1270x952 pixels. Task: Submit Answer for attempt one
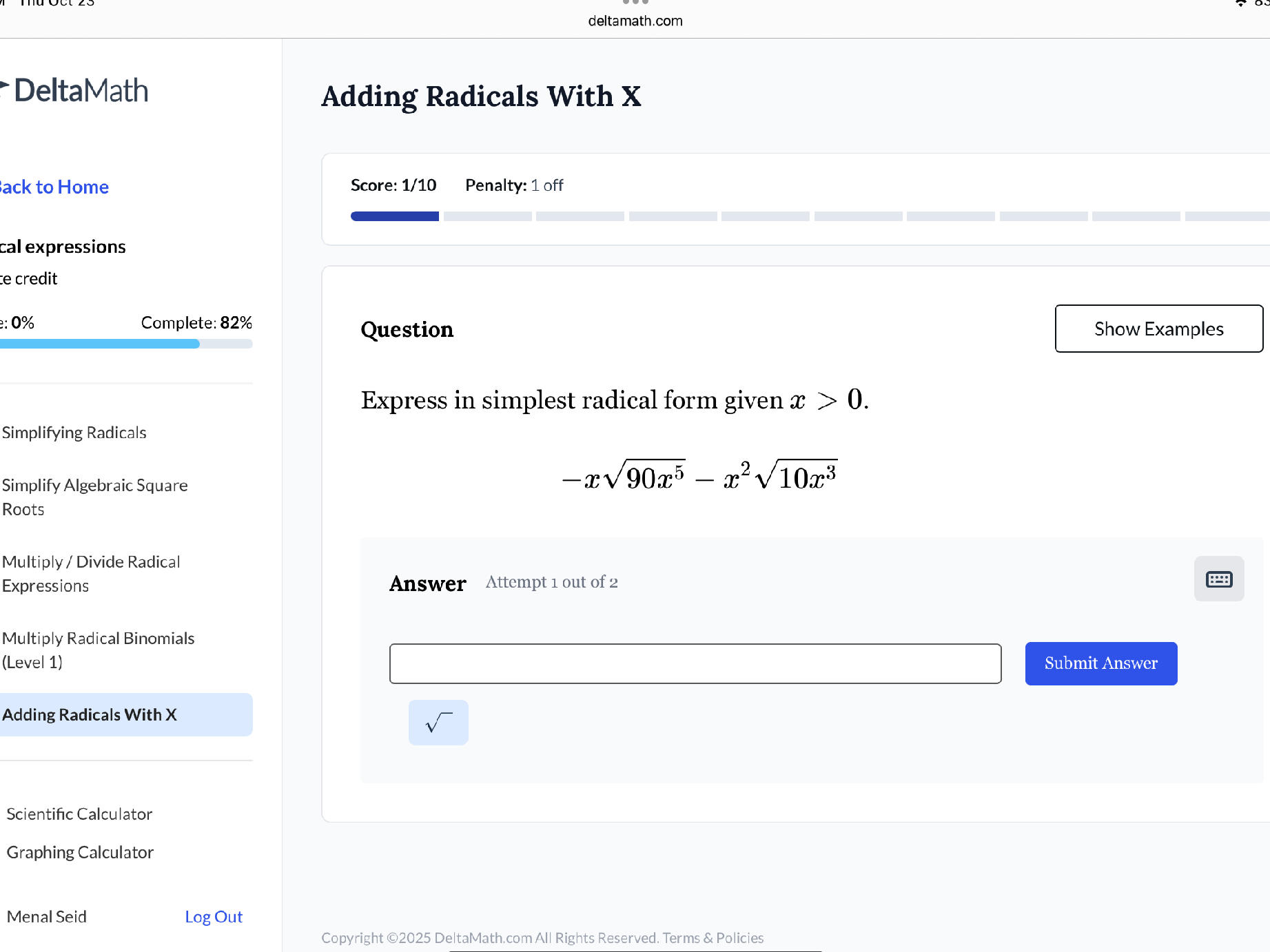(x=1100, y=663)
